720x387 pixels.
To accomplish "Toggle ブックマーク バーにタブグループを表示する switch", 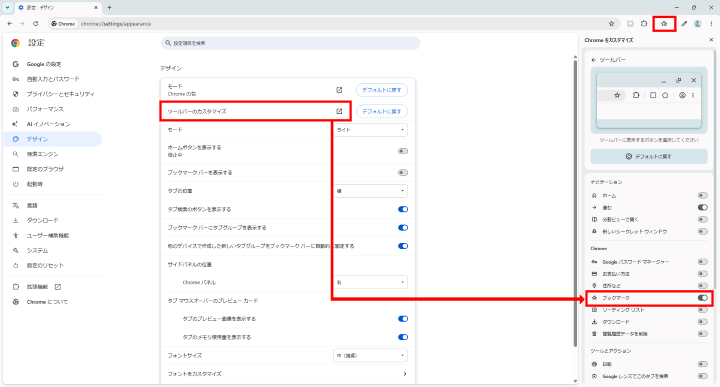I will pos(403,228).
